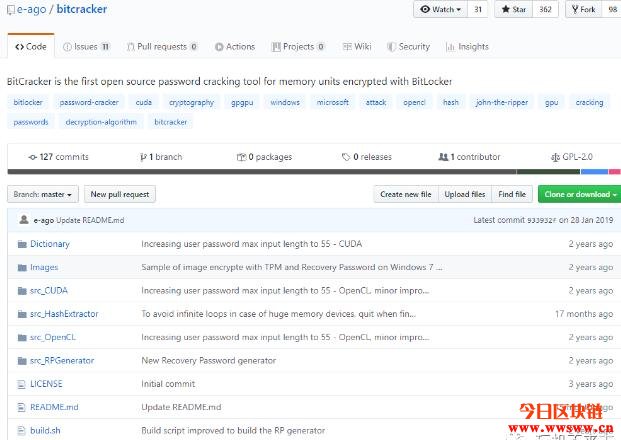Open the 'Initial commit' message on the LICENSE row
This screenshot has height=440, width=621.
coord(168,384)
